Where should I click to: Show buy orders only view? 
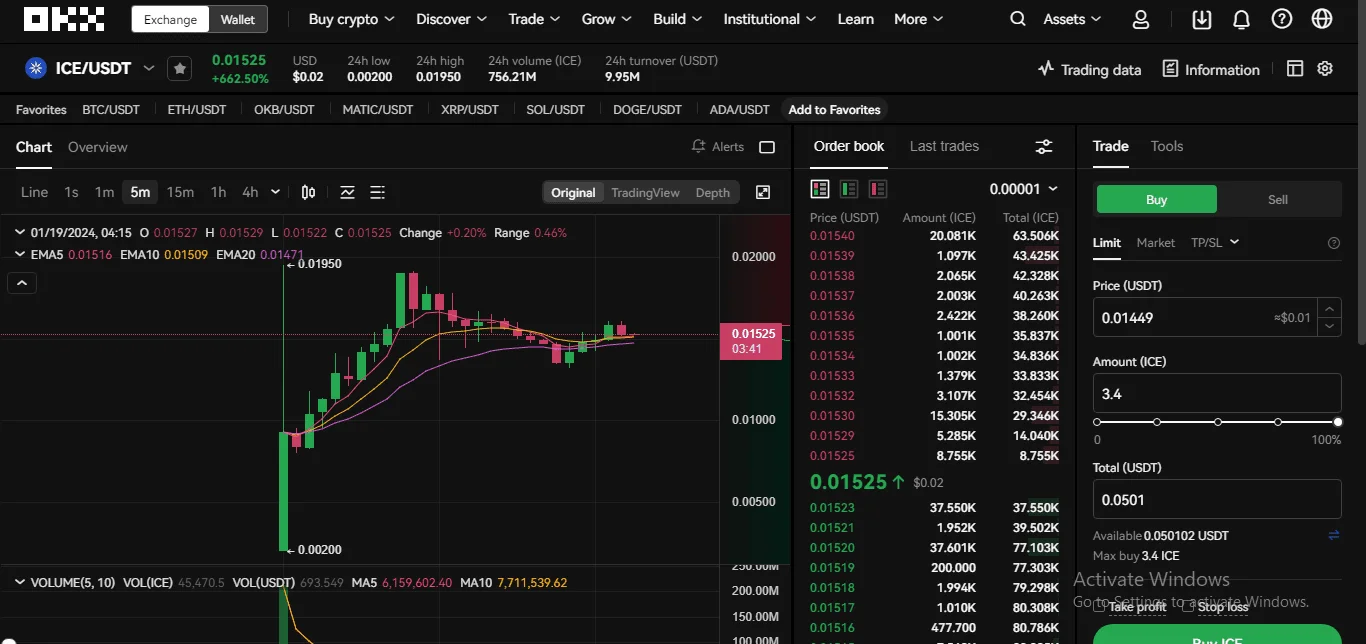(849, 189)
